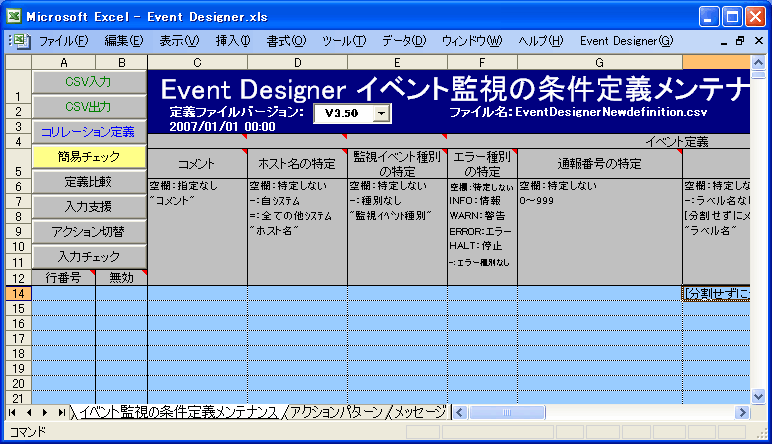
Task: Click the horizontal scrollbar thumb
Action: click(507, 412)
